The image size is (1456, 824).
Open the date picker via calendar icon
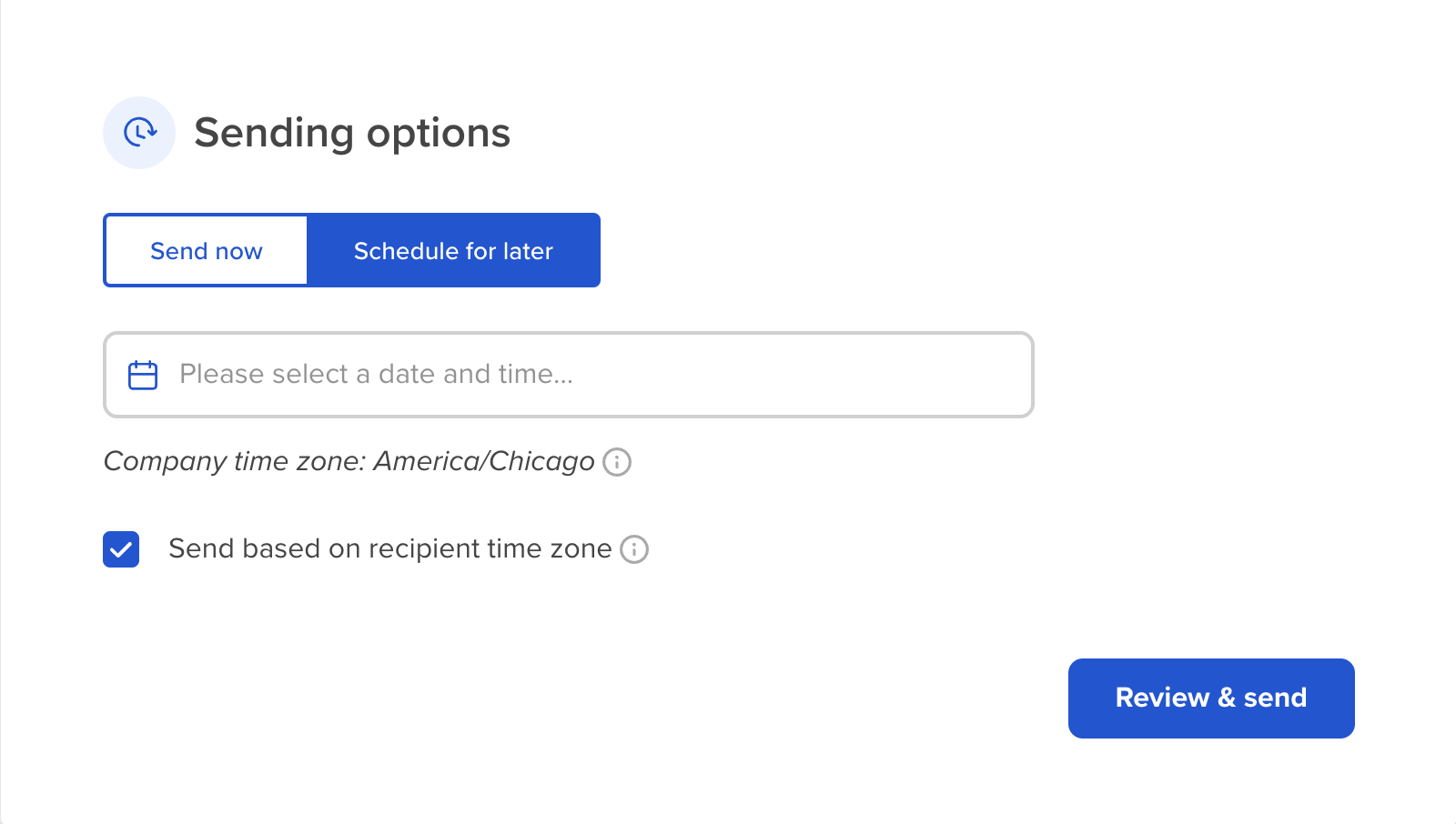click(x=142, y=374)
